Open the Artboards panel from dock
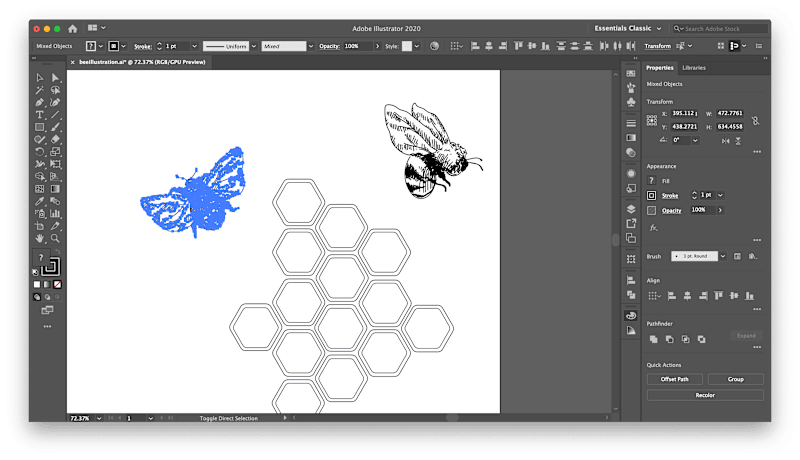This screenshot has width=800, height=460. coord(631,238)
